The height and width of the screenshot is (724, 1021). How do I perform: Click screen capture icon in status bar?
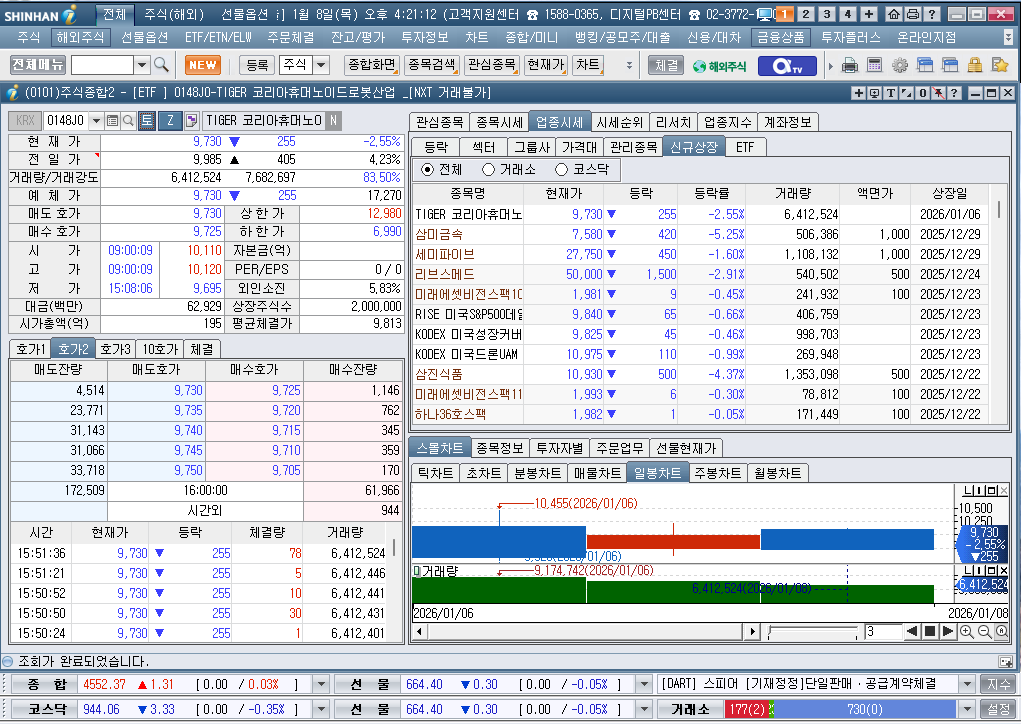pyautogui.click(x=1006, y=661)
